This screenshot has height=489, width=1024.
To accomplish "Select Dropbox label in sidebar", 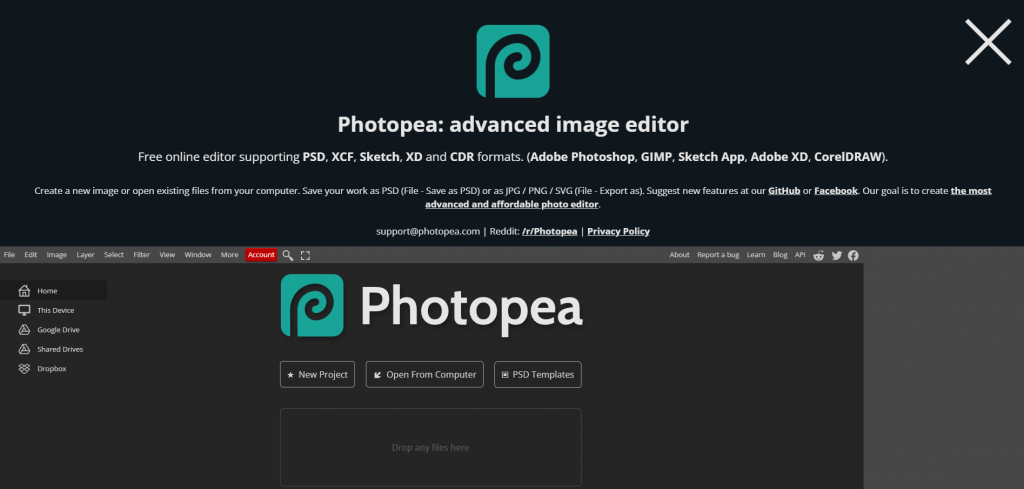I will point(52,369).
